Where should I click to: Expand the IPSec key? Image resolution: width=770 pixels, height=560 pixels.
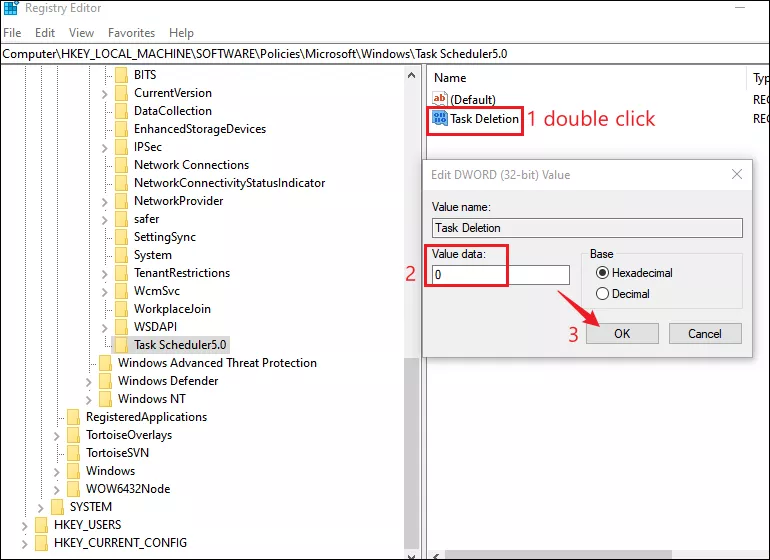(x=105, y=147)
